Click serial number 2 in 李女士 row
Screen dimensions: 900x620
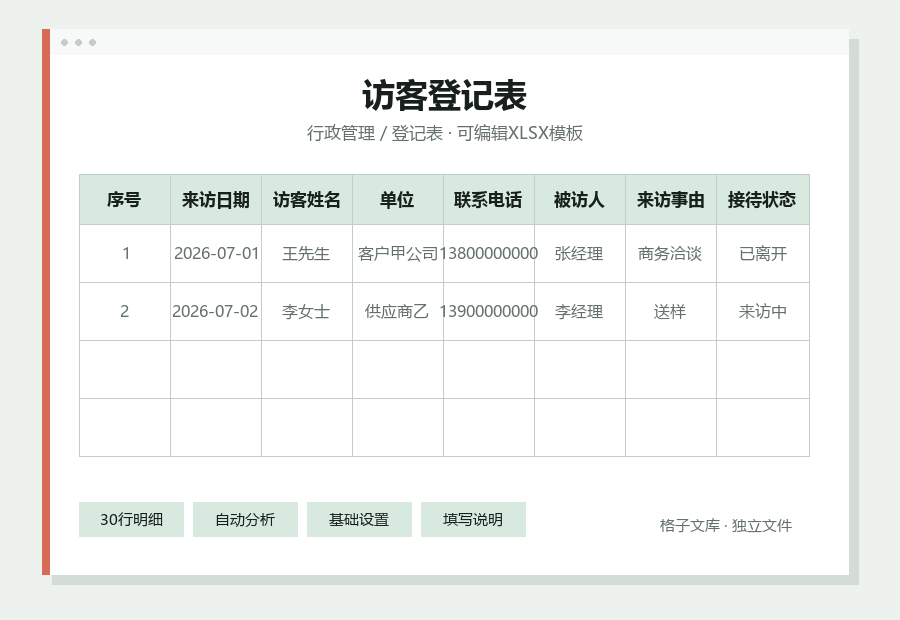pos(125,312)
